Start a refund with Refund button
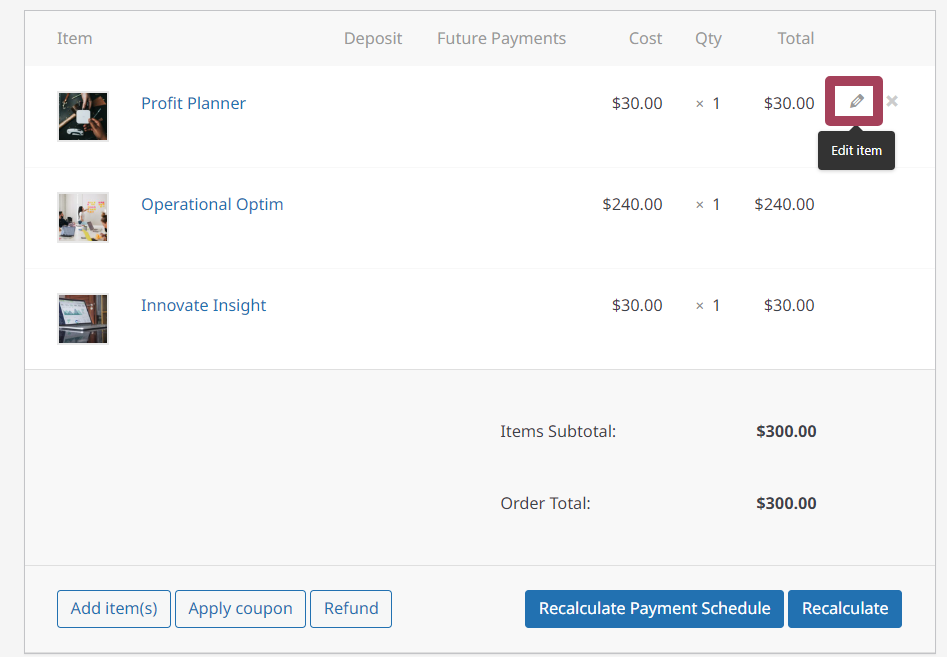This screenshot has height=657, width=947. (351, 608)
